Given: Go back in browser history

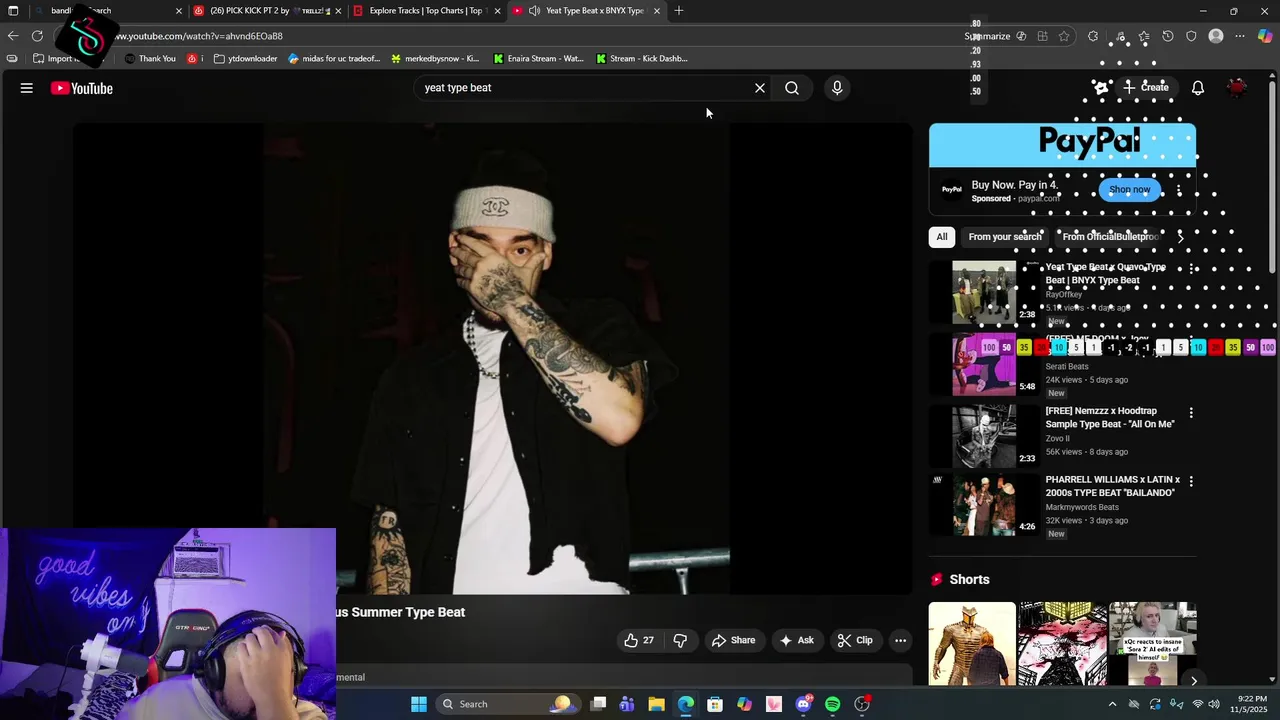Looking at the screenshot, I should point(13,36).
